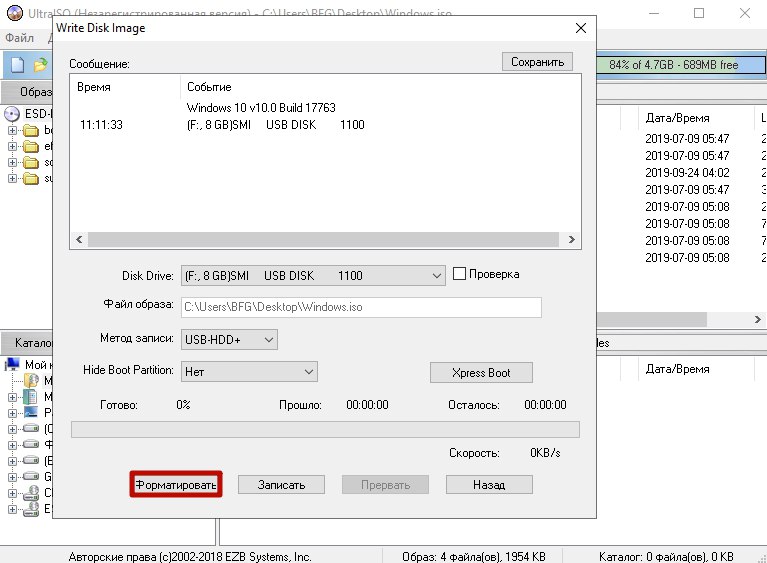The width and height of the screenshot is (767, 563).
Task: Expand the desktop 'Р' node in local tree
Action: pos(12,413)
